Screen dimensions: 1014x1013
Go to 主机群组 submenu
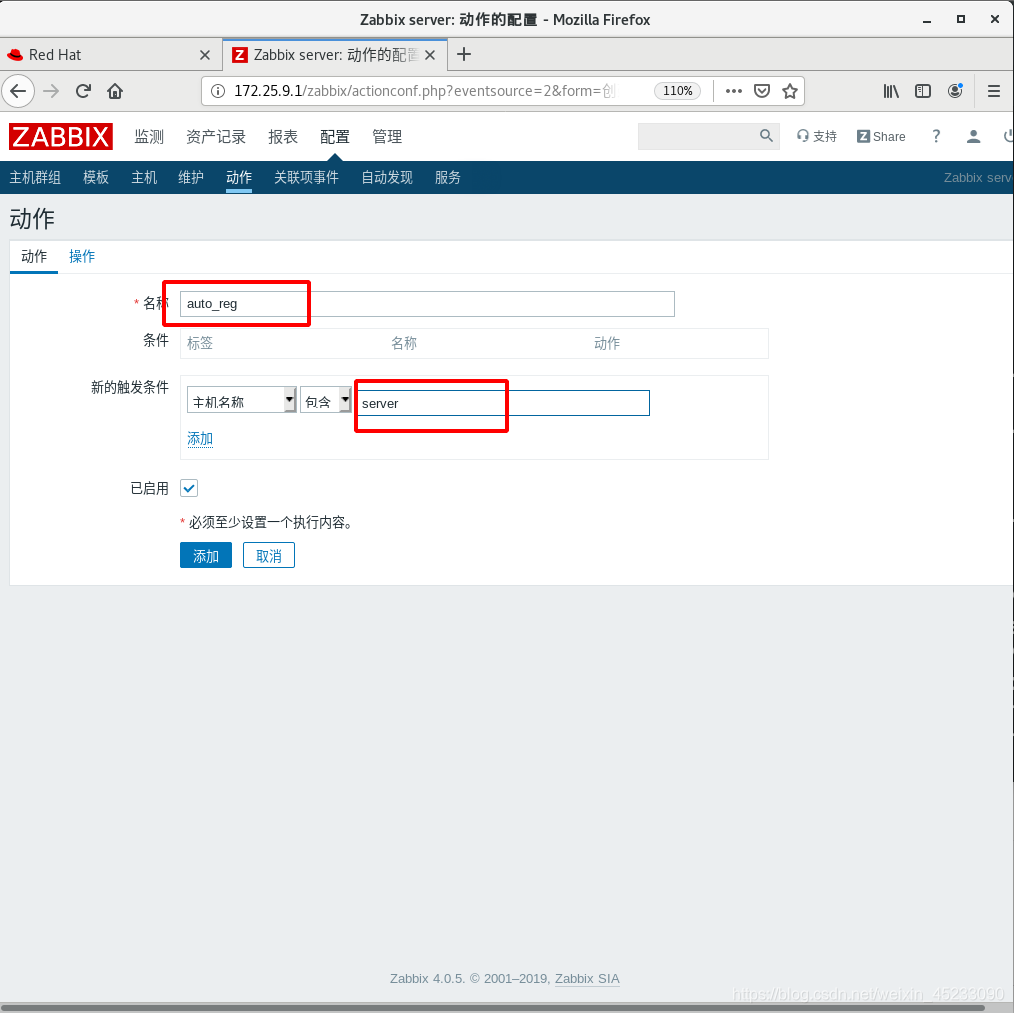tap(35, 177)
